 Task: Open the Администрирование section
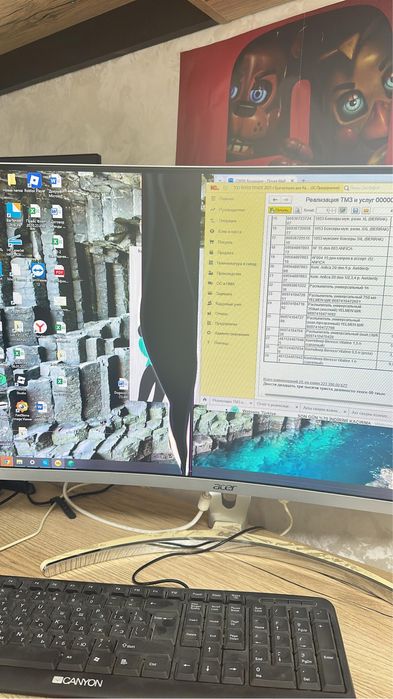coord(229,333)
